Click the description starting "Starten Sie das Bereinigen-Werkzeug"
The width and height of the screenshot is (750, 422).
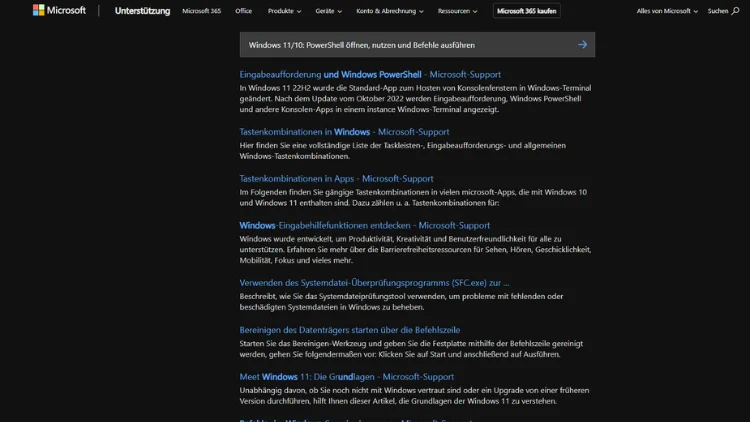[411, 349]
